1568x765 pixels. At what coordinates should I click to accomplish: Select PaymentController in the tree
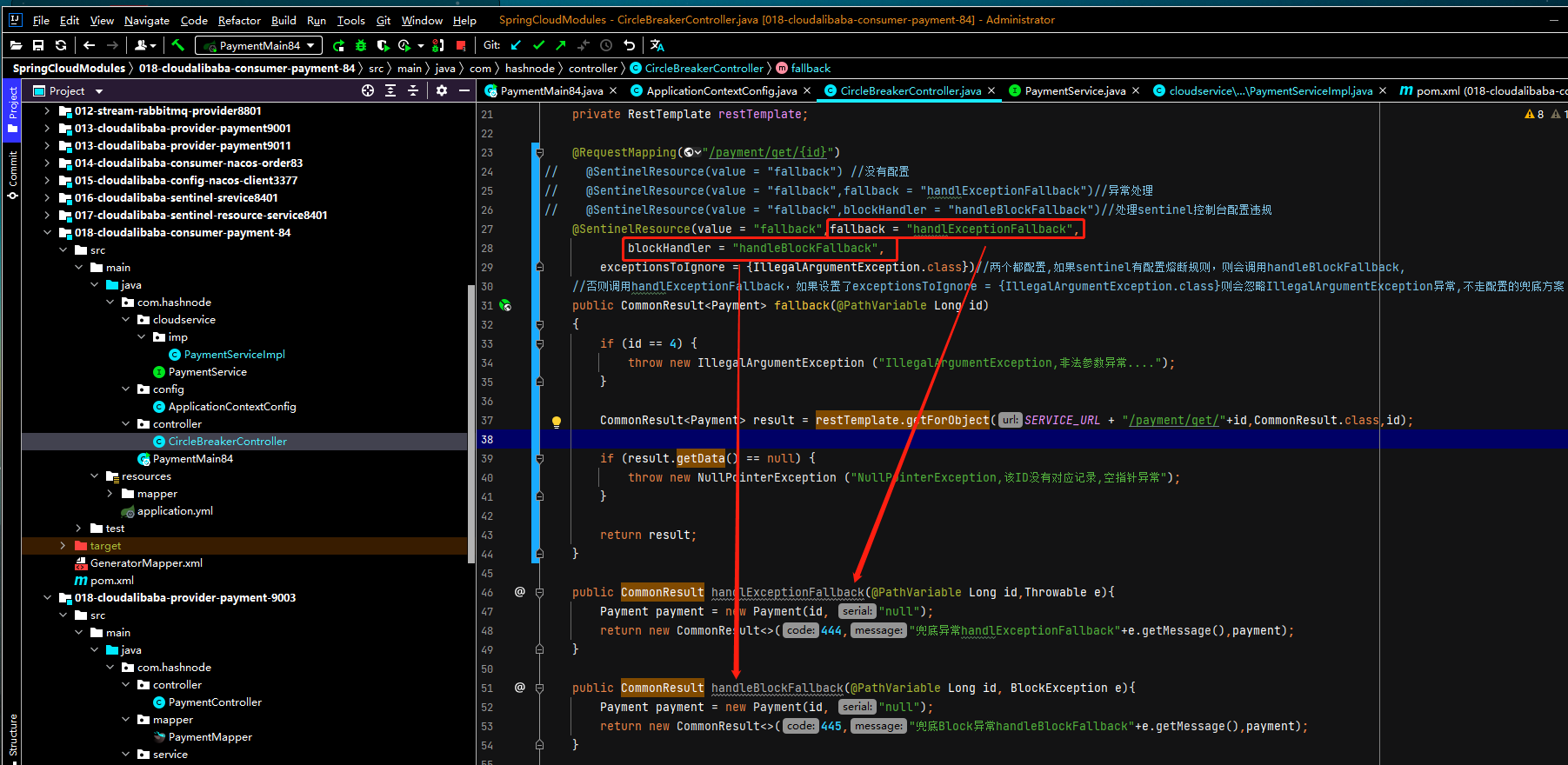click(x=214, y=702)
